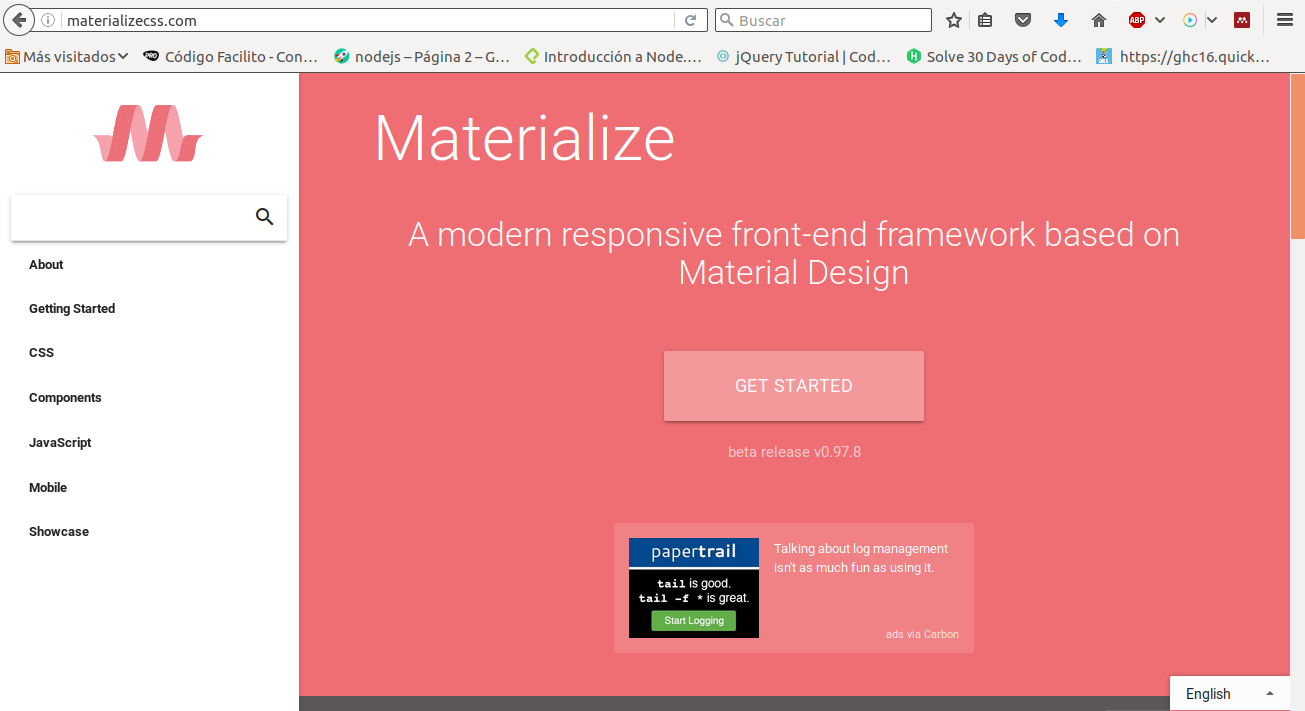Open the Firefox hamburger menu
1305x711 pixels.
(1285, 20)
